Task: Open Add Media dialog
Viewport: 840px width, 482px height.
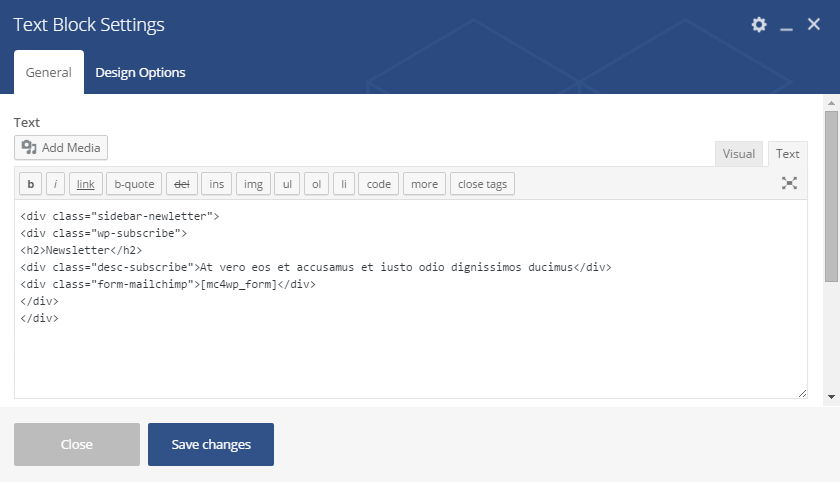Action: 61,147
